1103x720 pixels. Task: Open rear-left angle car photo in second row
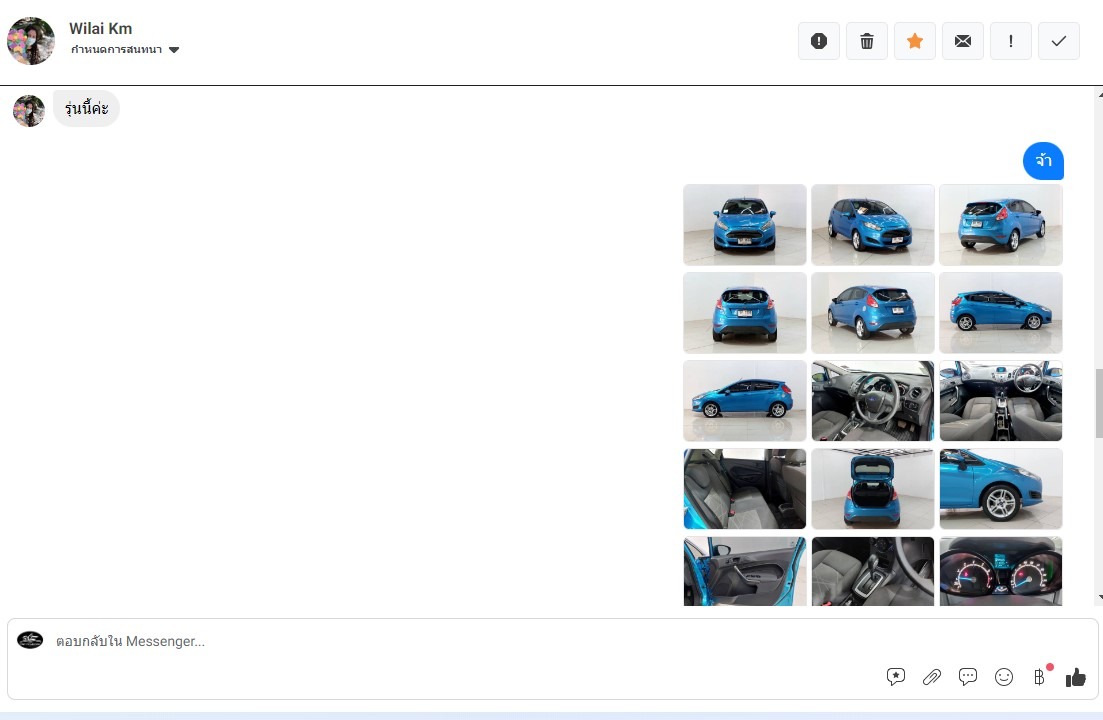click(873, 313)
